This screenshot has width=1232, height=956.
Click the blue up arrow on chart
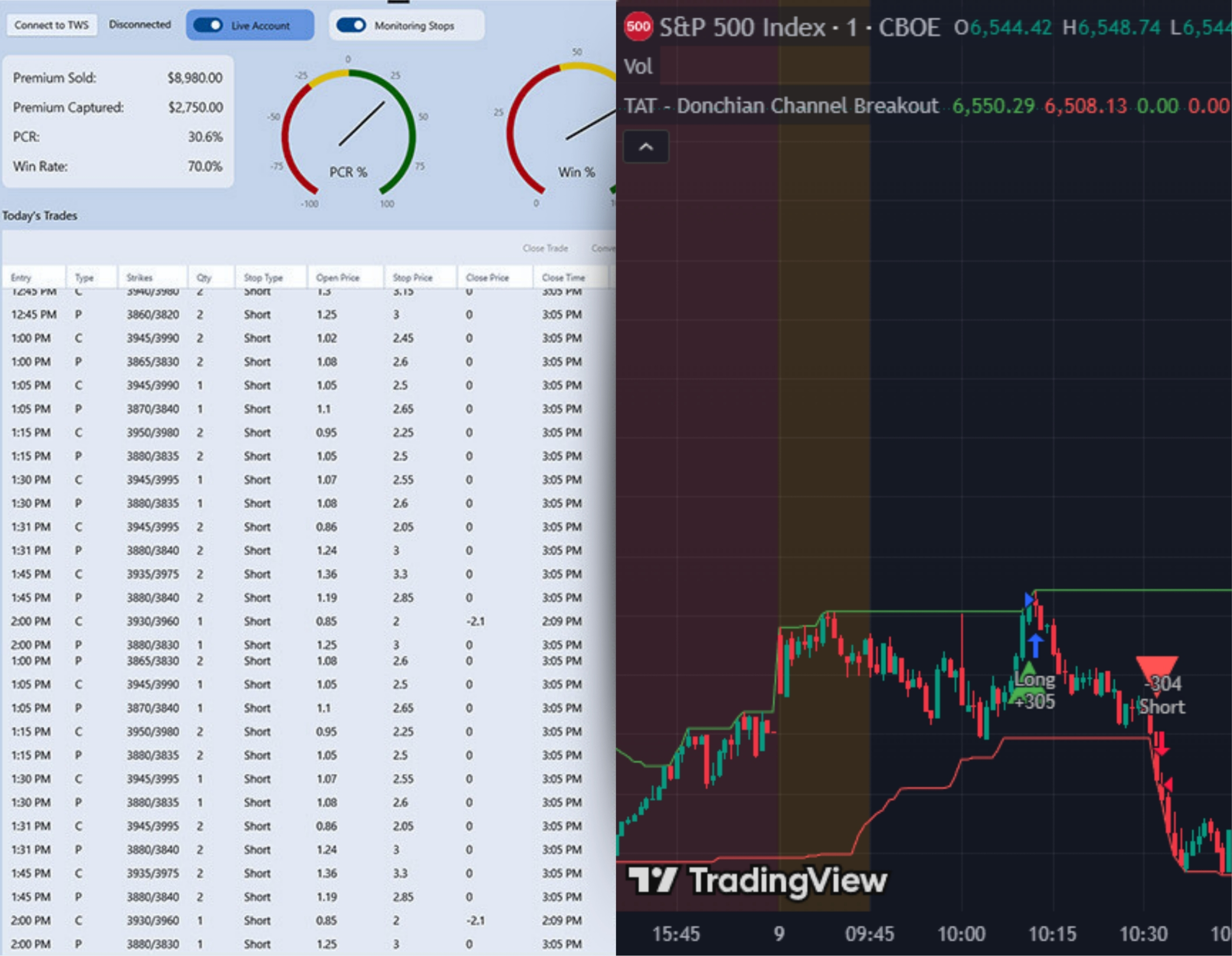(1035, 645)
